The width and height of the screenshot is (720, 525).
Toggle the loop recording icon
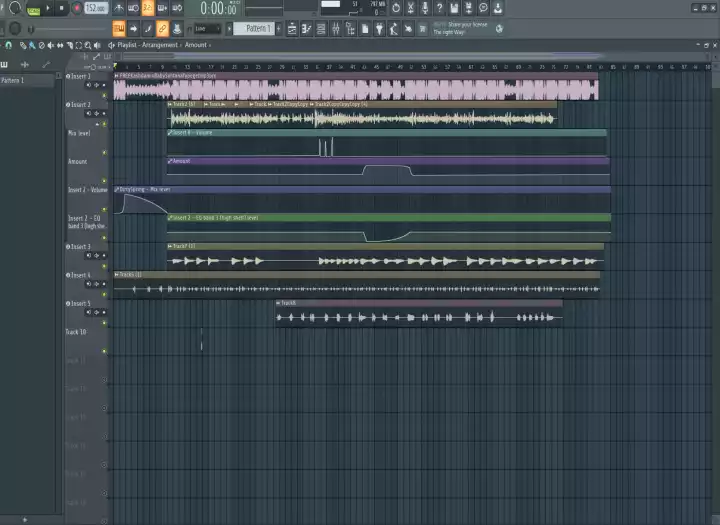pyautogui.click(x=177, y=8)
